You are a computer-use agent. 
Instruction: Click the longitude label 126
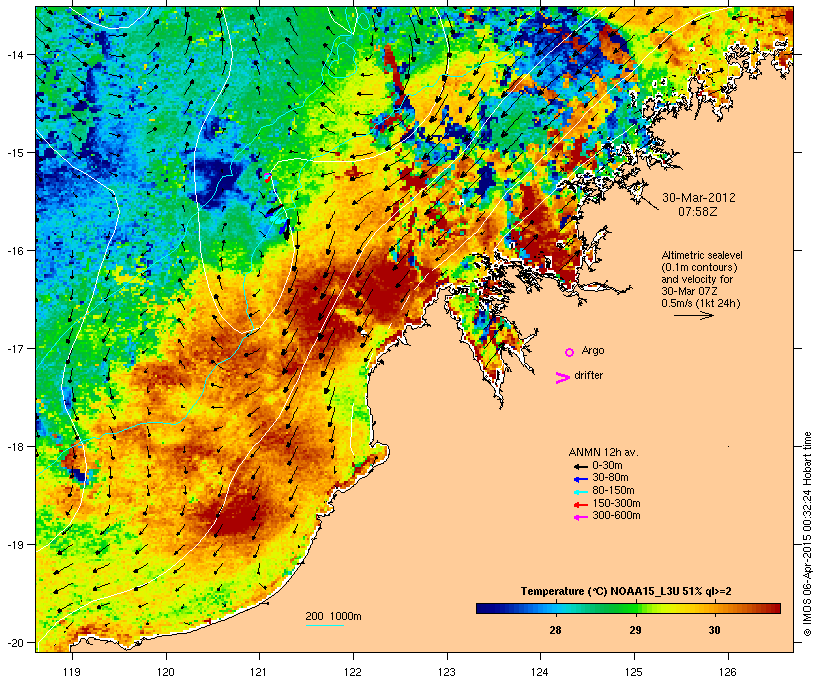pos(728,672)
